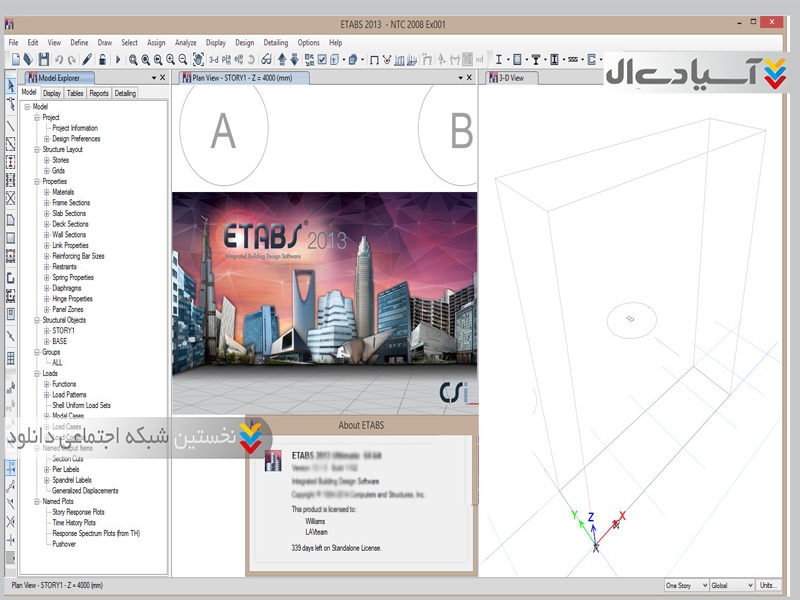Open the Analyze menu
Screen dimensions: 800x600
[185, 43]
